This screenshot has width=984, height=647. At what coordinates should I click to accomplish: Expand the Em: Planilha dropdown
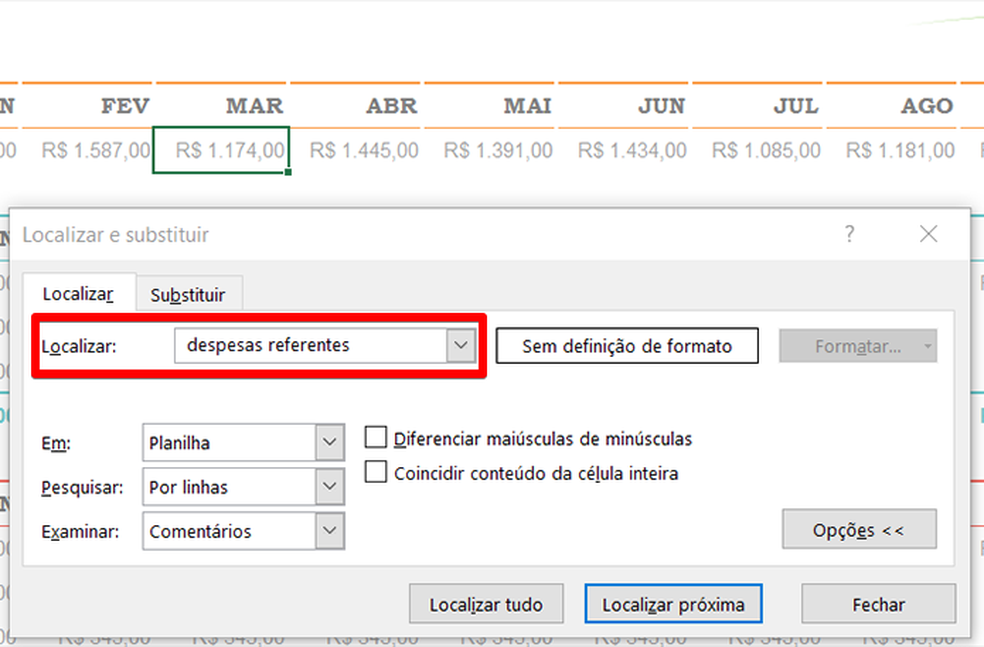tap(330, 442)
